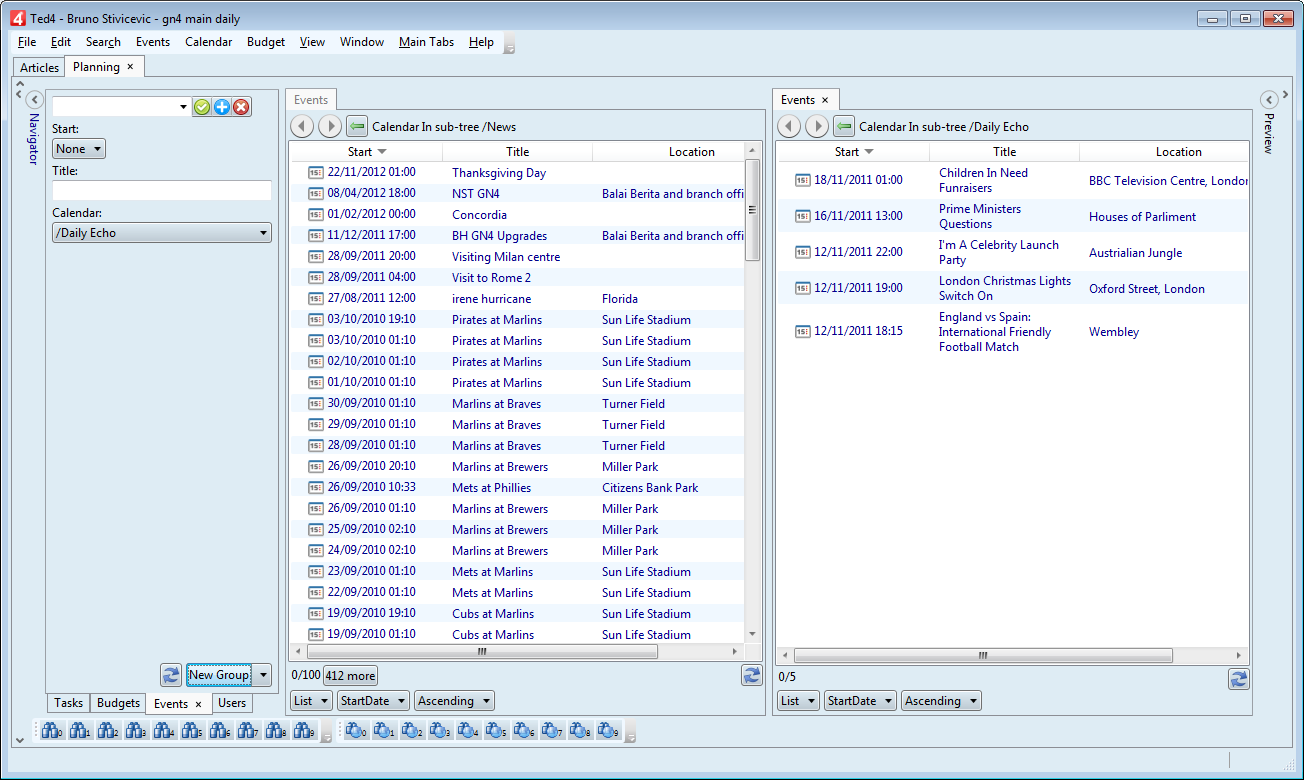Open List view dropdown in Daily Echo pane
Image resolution: width=1304 pixels, height=780 pixels.
pyautogui.click(x=798, y=701)
